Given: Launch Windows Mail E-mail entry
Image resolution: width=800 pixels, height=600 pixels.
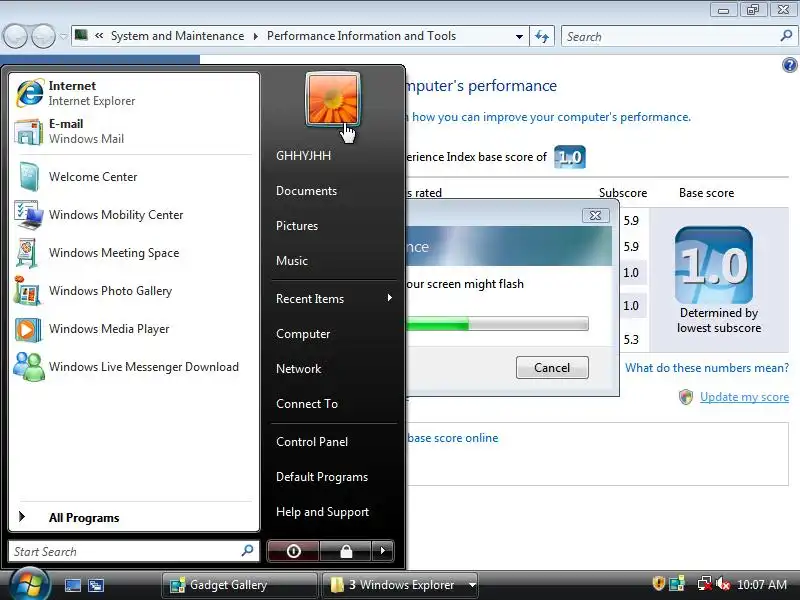Looking at the screenshot, I should 134,131.
